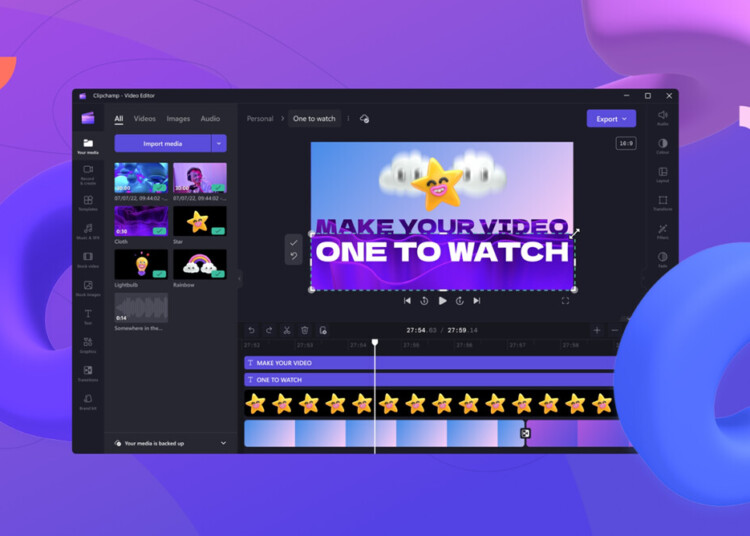Open the Templates sidebar panel
Screen dimensions: 750x536
[88, 203]
